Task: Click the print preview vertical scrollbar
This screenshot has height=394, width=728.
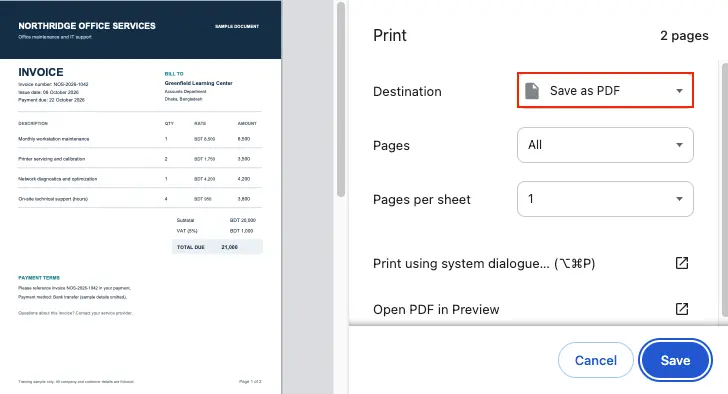Action: (341, 100)
